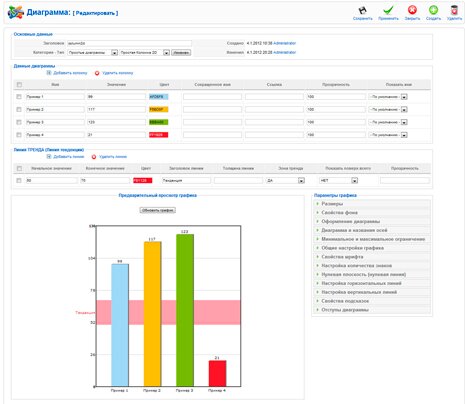The height and width of the screenshot is (404, 465).
Task: Open the Administrator link next to created date
Action: [284, 43]
